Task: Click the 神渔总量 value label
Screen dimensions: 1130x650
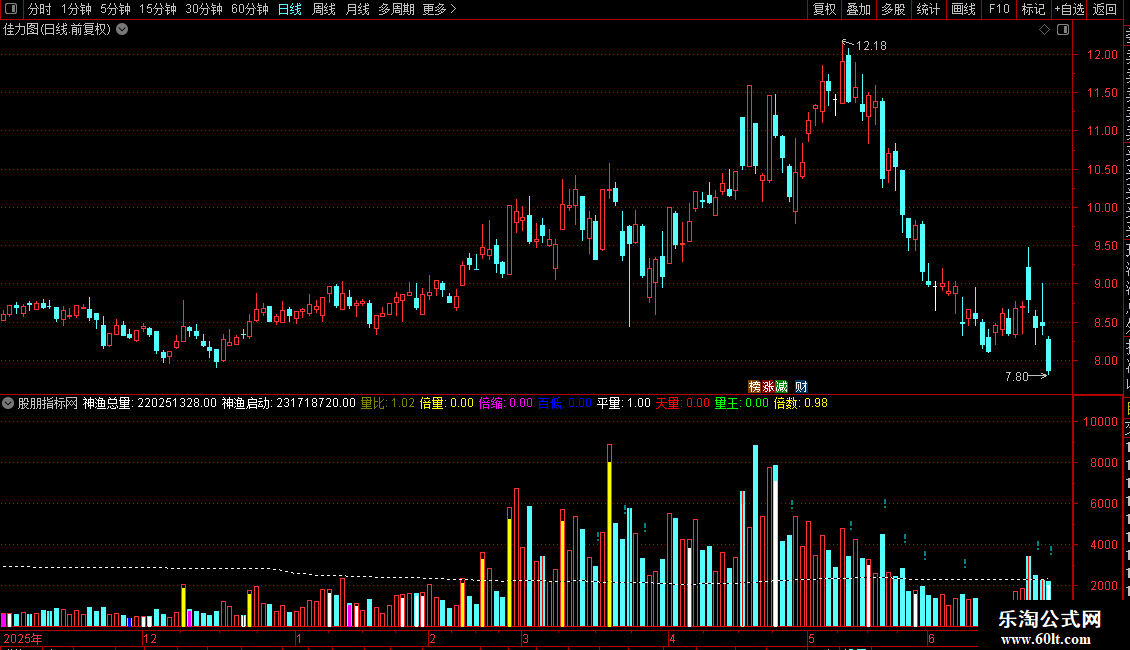Action: tap(149, 404)
